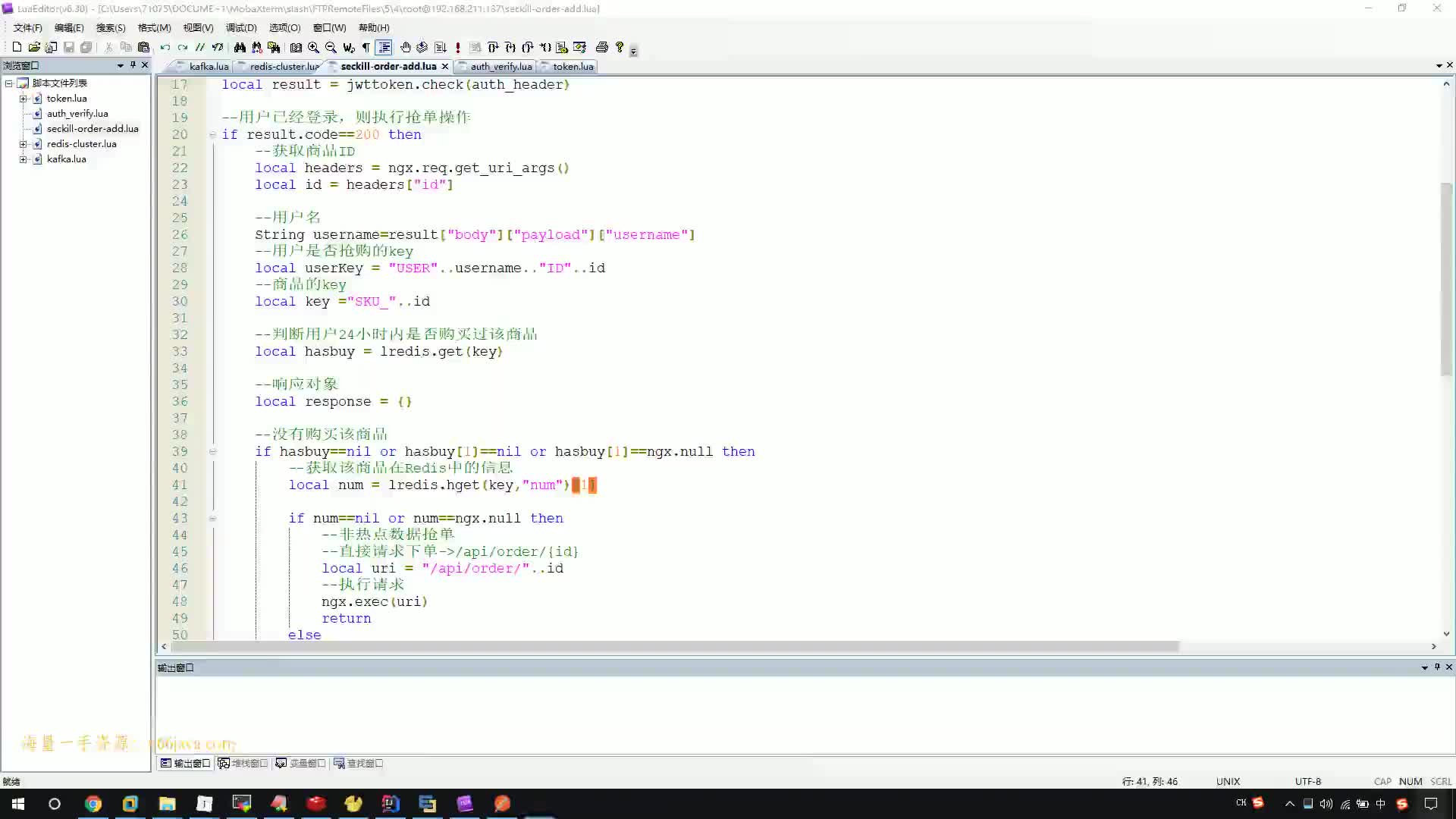This screenshot has width=1456, height=819.
Task: Redo using the toolbar arrow
Action: [183, 47]
